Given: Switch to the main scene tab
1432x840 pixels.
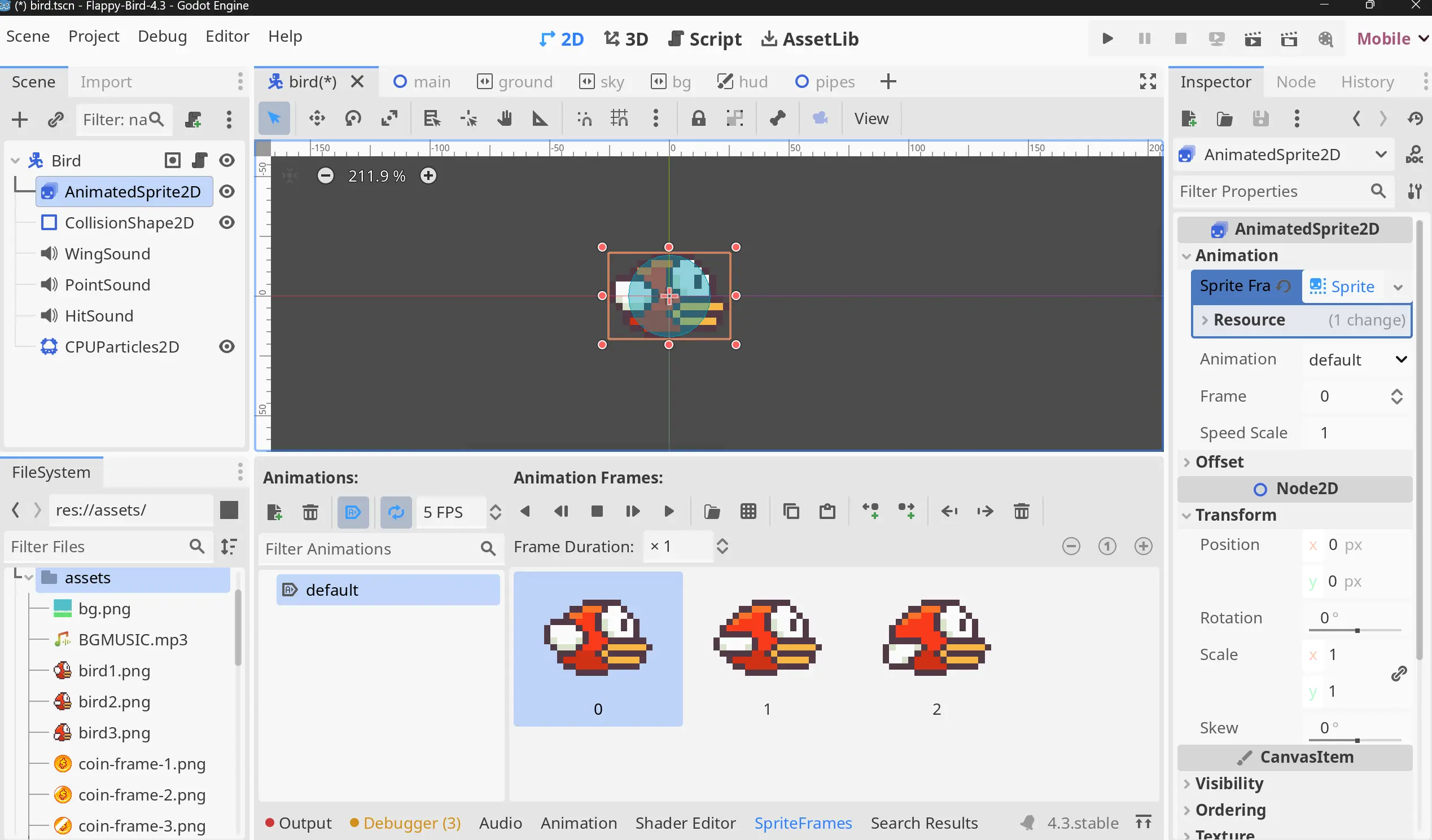Looking at the screenshot, I should pyautogui.click(x=422, y=82).
